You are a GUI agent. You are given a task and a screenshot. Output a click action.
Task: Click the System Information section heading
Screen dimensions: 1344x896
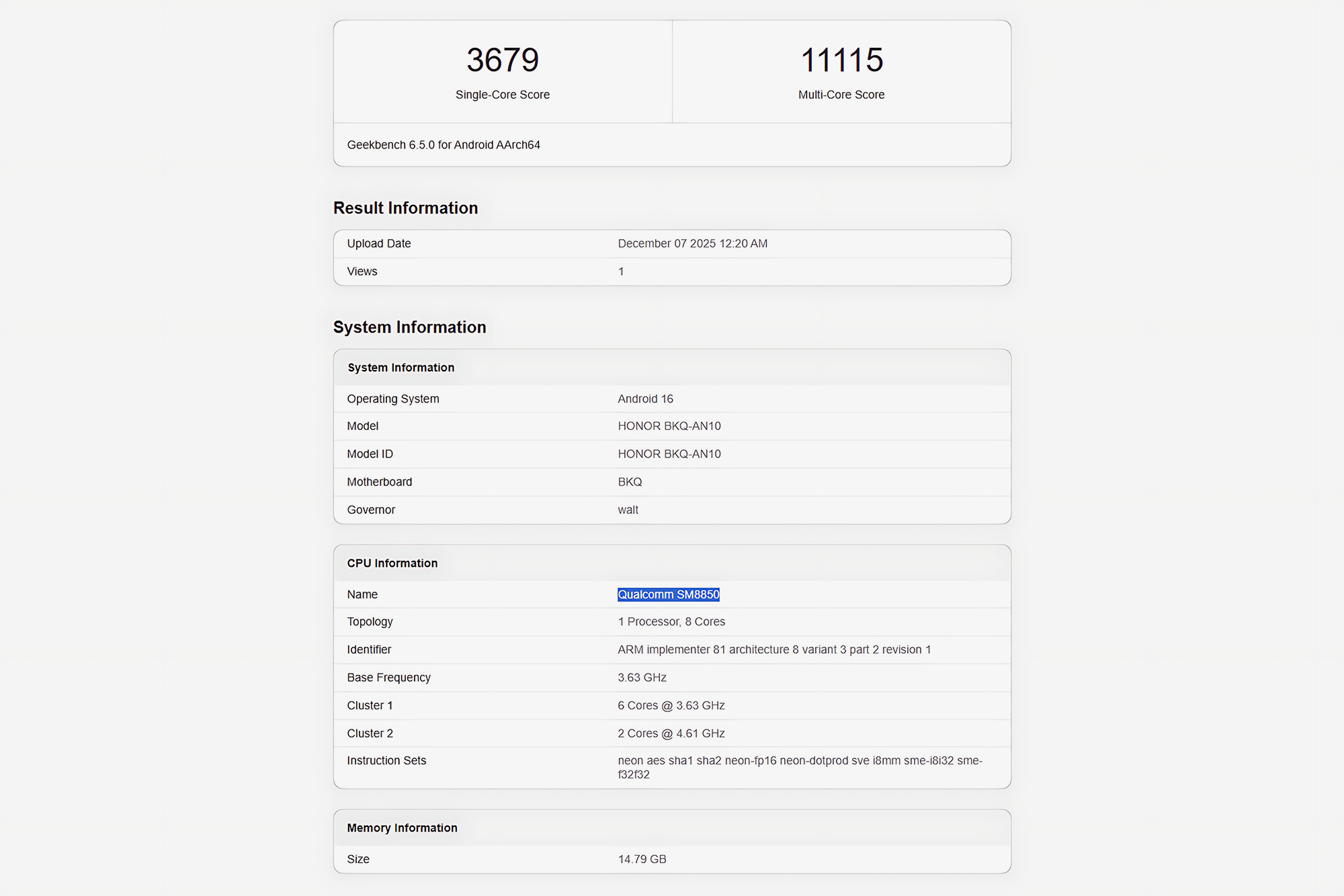click(x=409, y=327)
